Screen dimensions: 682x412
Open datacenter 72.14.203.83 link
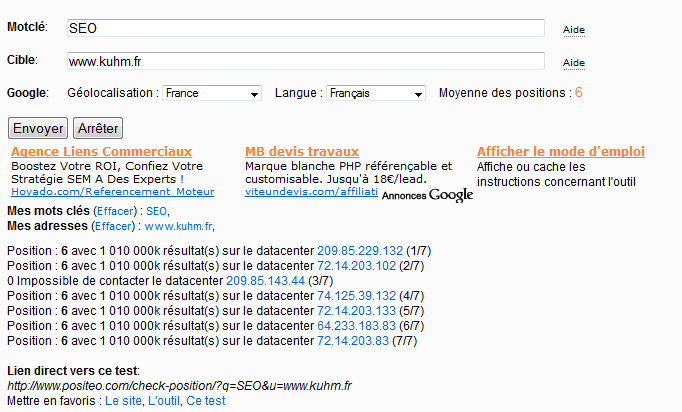[x=353, y=341]
